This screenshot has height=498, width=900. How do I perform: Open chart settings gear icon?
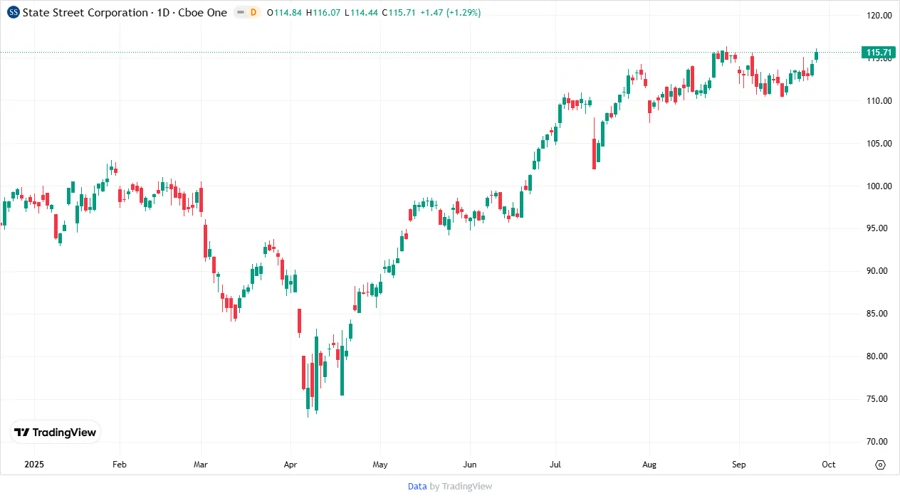(x=880, y=465)
